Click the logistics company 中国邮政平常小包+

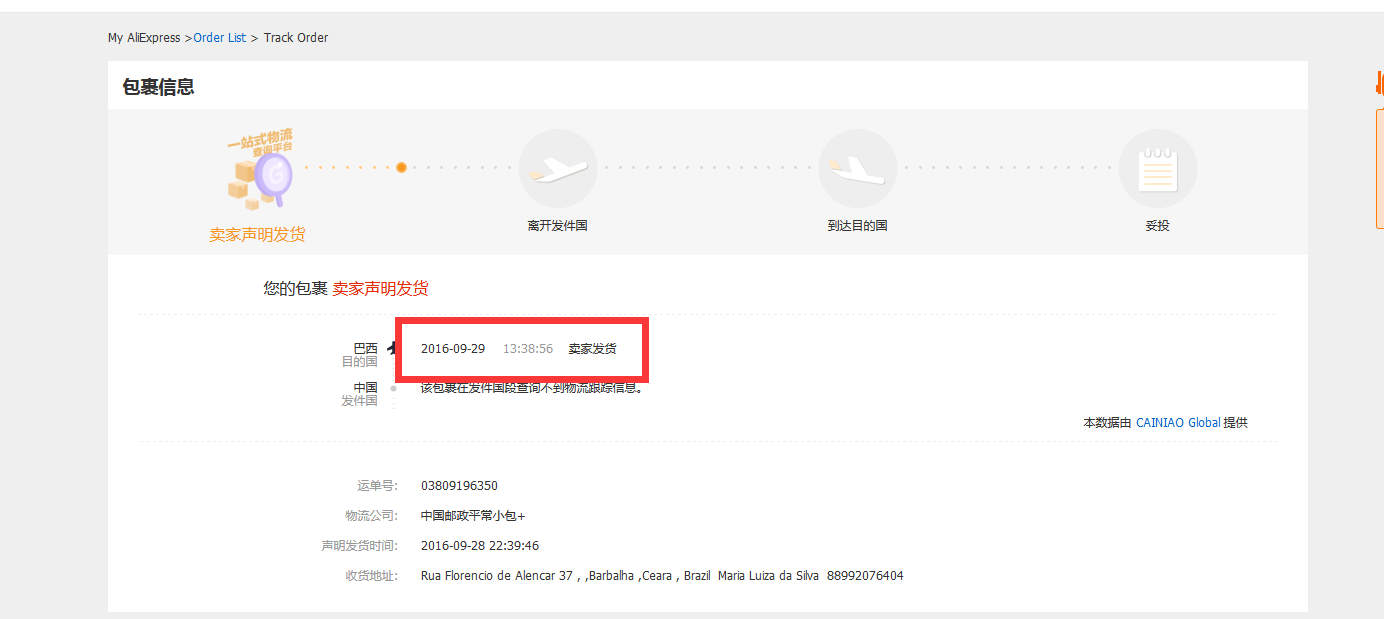coord(473,516)
